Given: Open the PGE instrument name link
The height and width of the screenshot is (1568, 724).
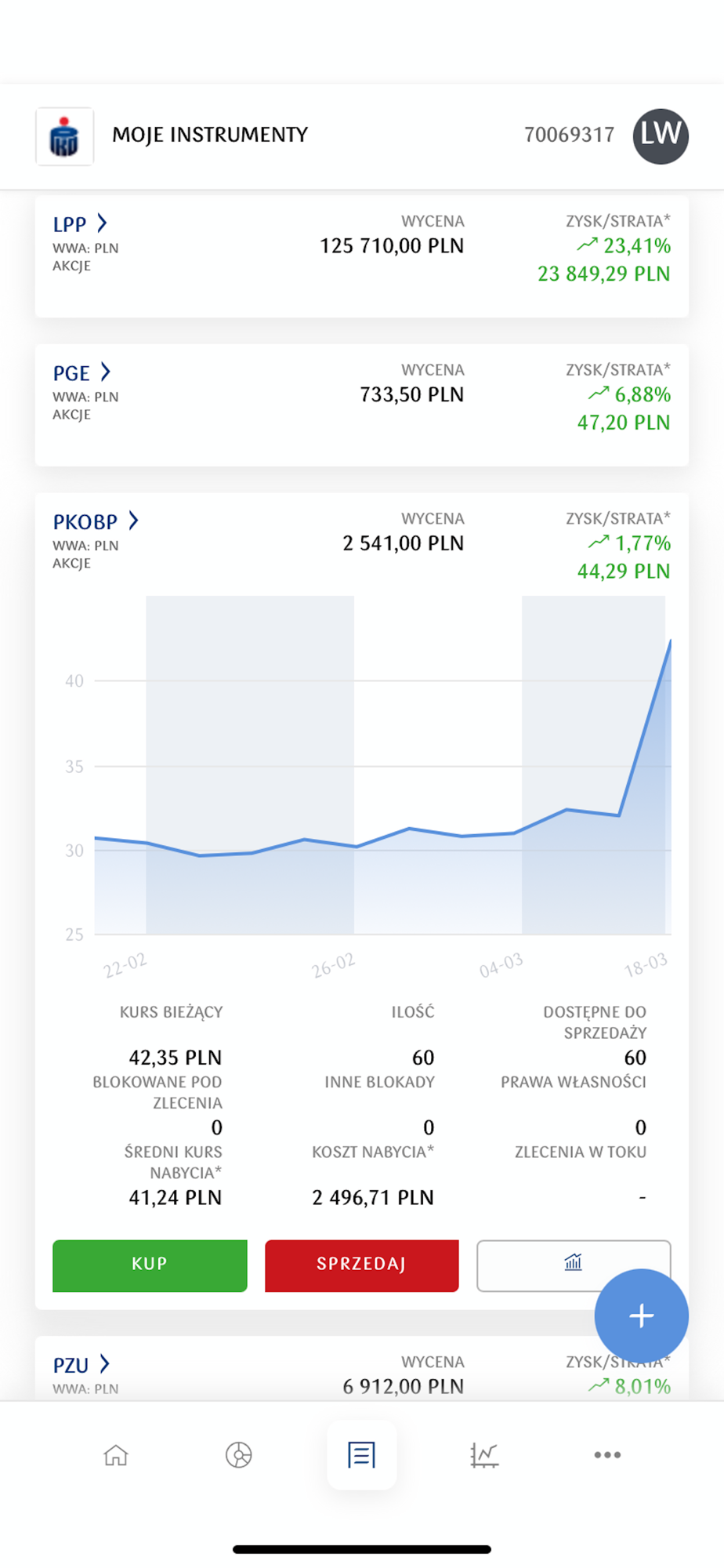Looking at the screenshot, I should (71, 373).
